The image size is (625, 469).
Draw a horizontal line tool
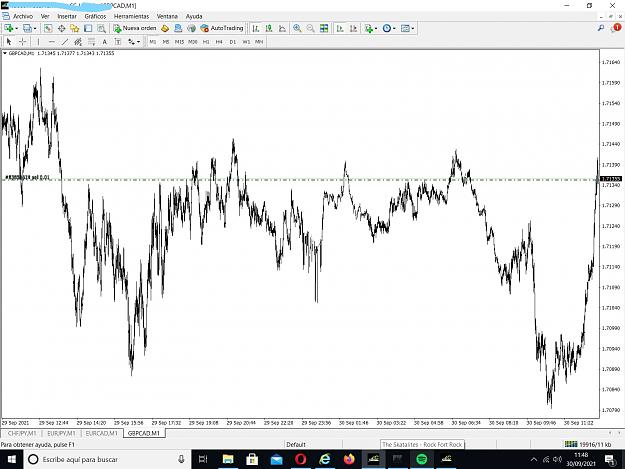coord(51,41)
